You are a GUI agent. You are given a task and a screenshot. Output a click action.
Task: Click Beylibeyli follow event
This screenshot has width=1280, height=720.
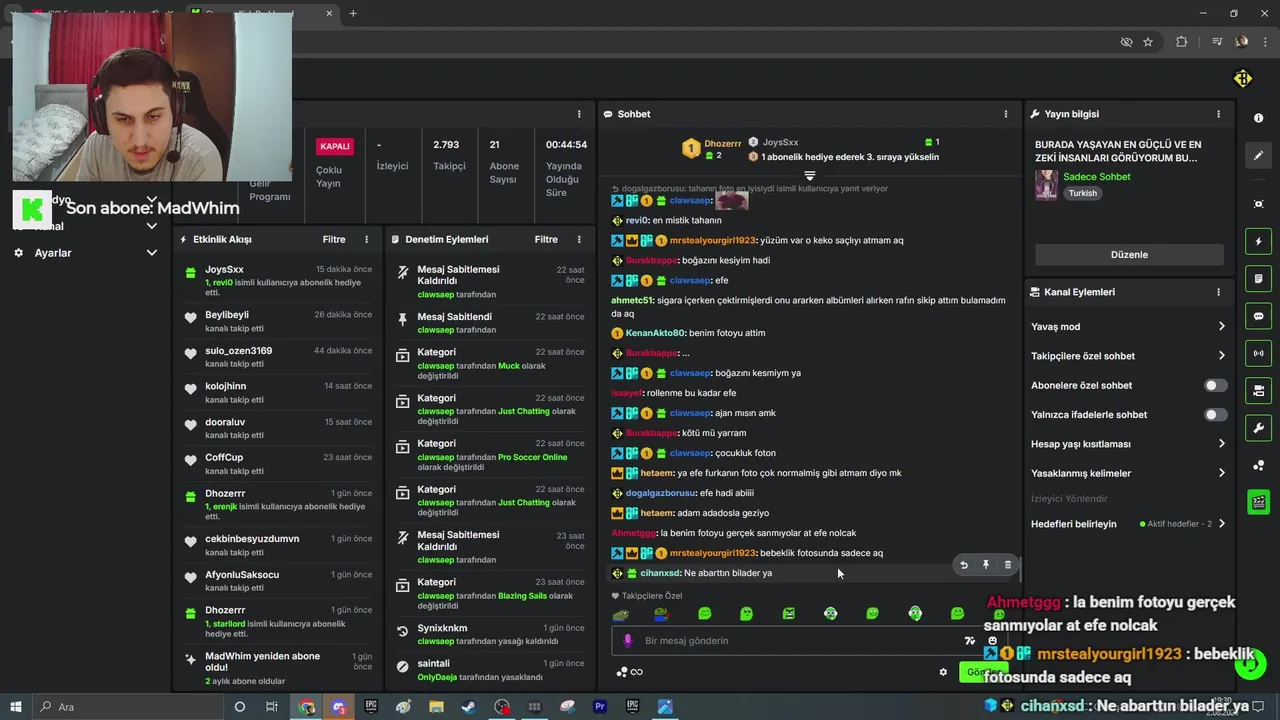click(278, 321)
